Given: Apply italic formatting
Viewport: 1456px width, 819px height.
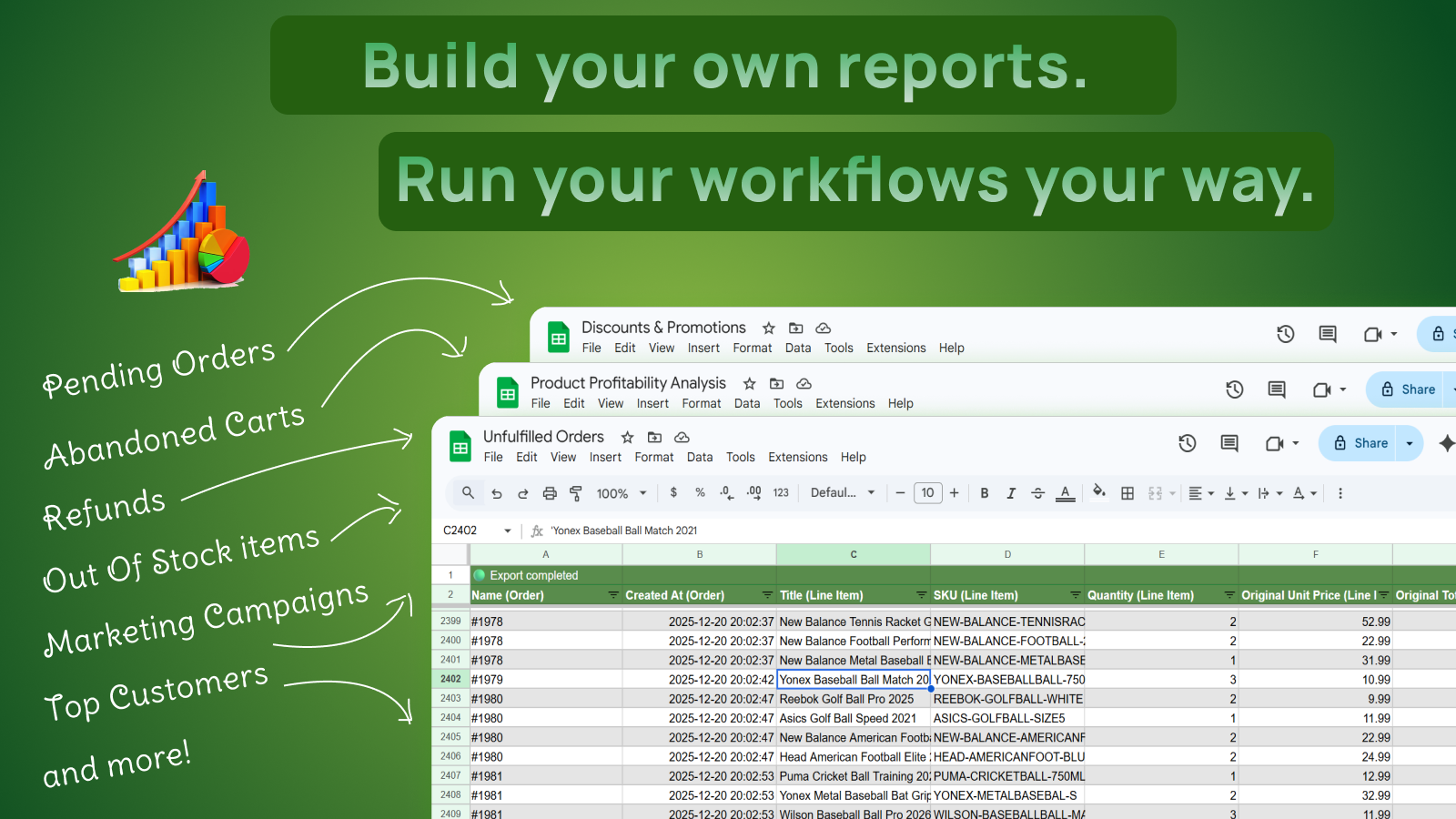Looking at the screenshot, I should [x=1011, y=492].
